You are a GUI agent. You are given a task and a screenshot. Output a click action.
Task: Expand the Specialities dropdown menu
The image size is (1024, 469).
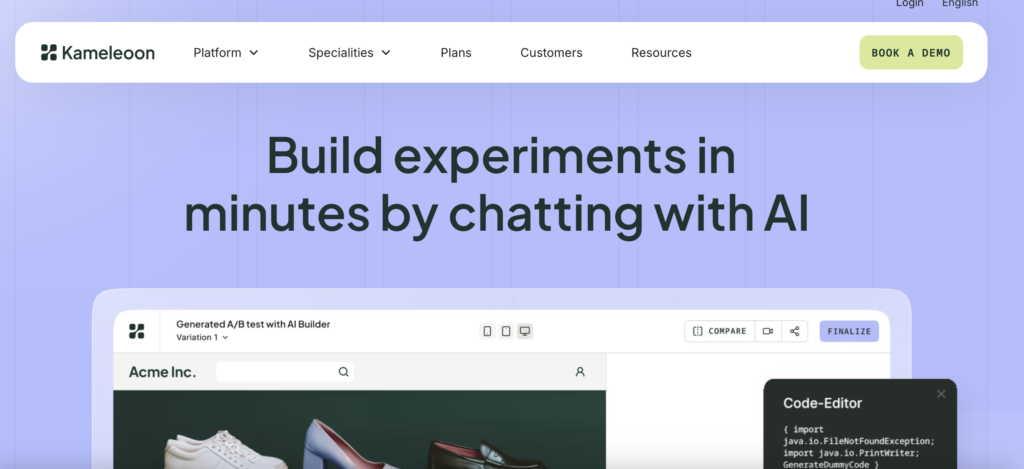(x=349, y=53)
